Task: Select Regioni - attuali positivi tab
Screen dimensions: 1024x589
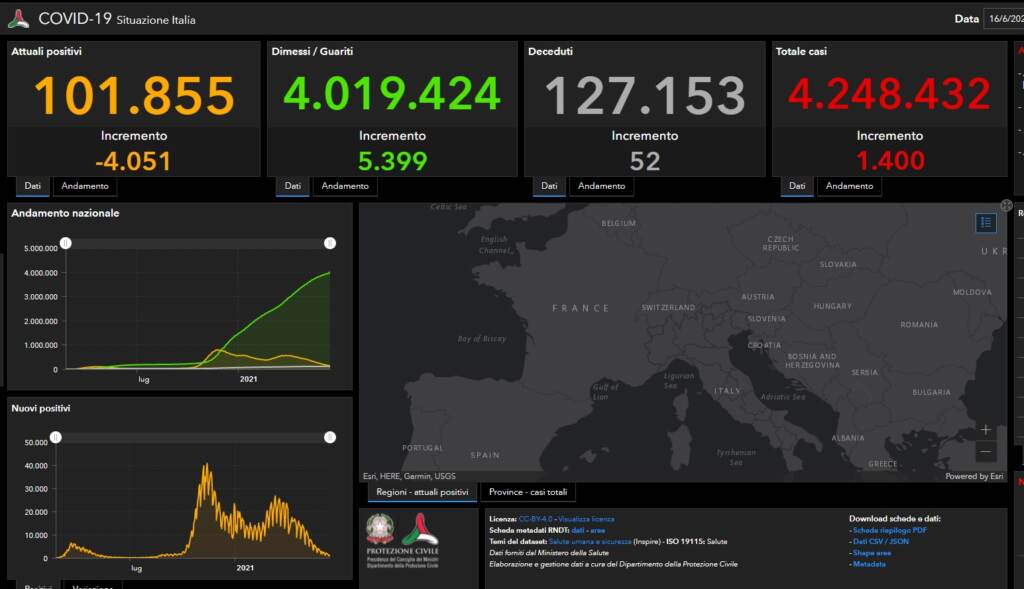Action: coord(421,492)
